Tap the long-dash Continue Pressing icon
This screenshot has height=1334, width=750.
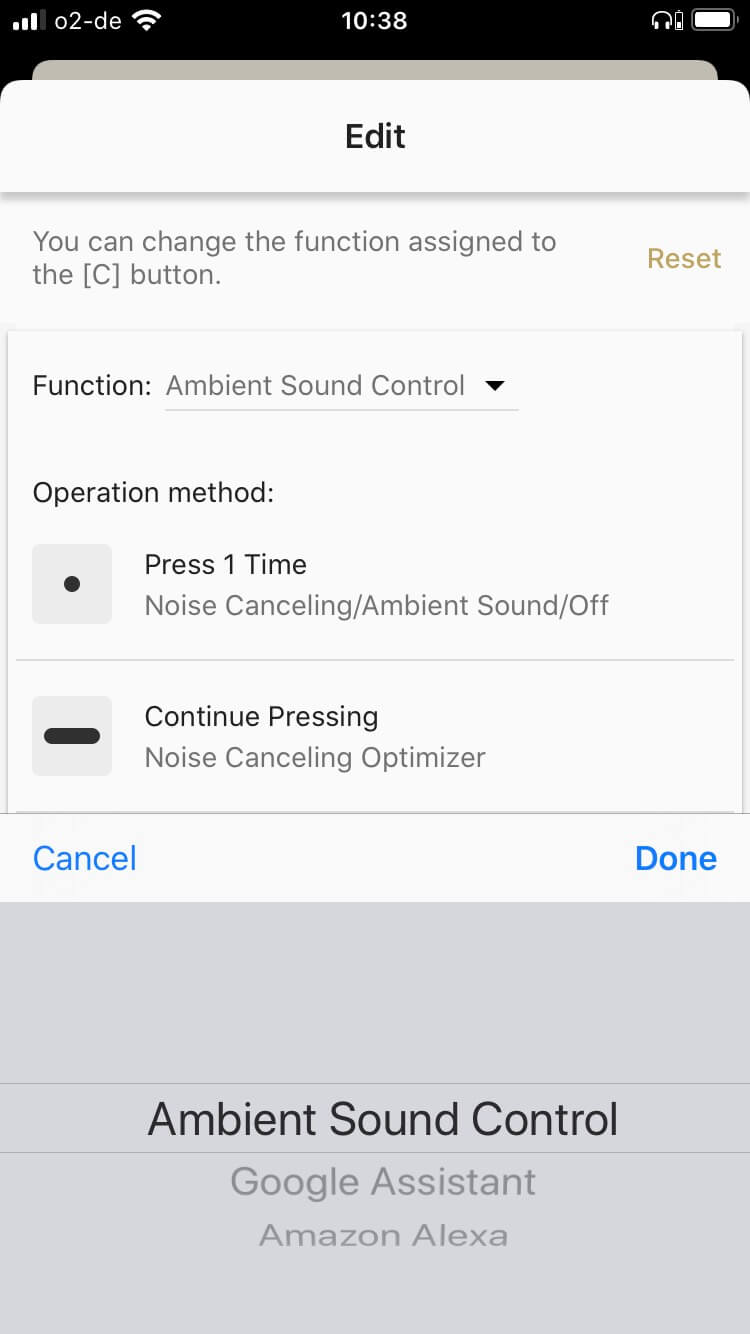[72, 736]
